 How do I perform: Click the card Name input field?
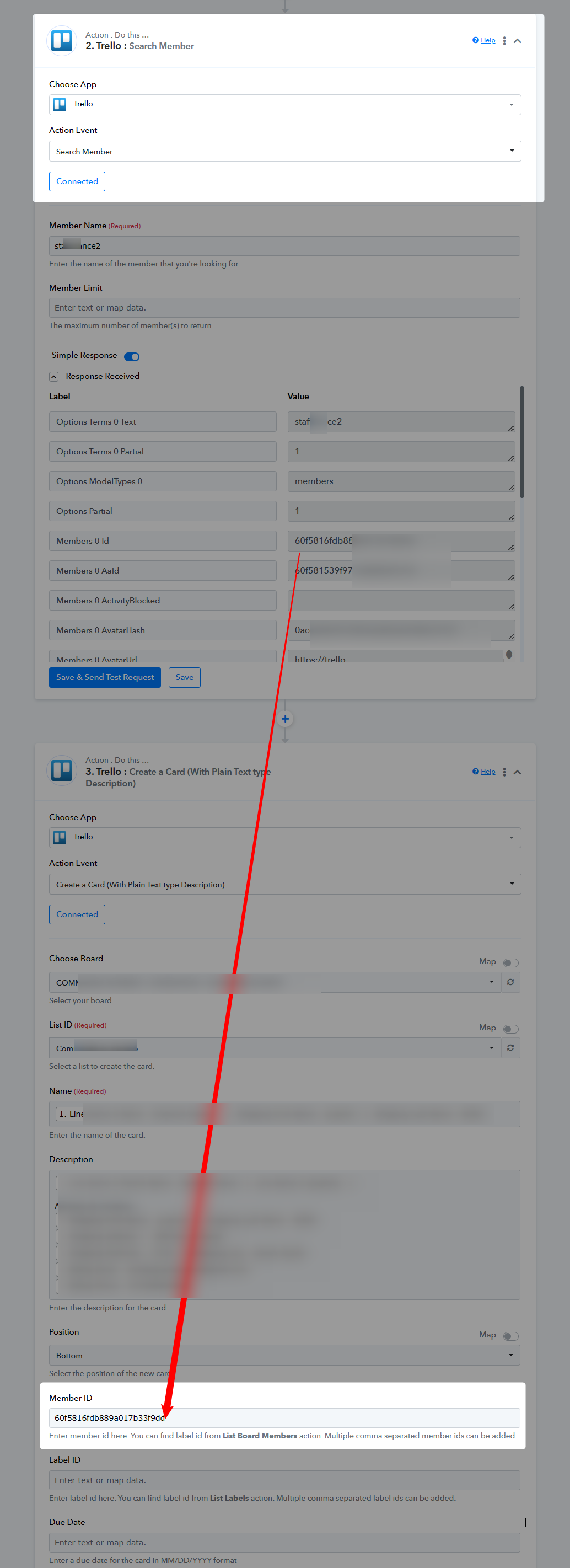click(284, 1114)
